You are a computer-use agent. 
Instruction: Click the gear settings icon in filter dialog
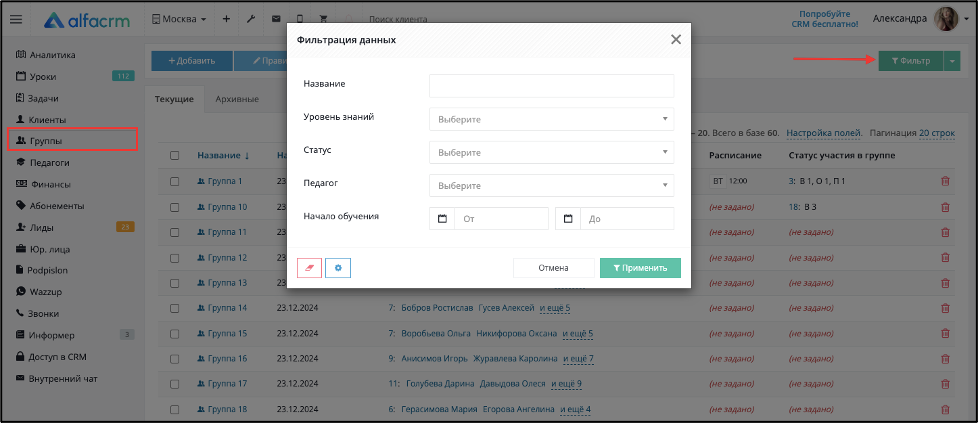338,268
